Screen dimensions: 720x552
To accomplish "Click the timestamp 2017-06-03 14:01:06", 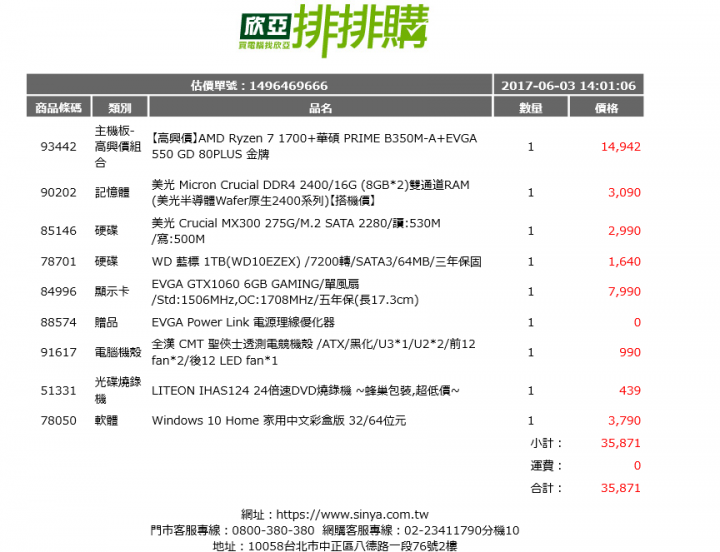I will pyautogui.click(x=568, y=85).
